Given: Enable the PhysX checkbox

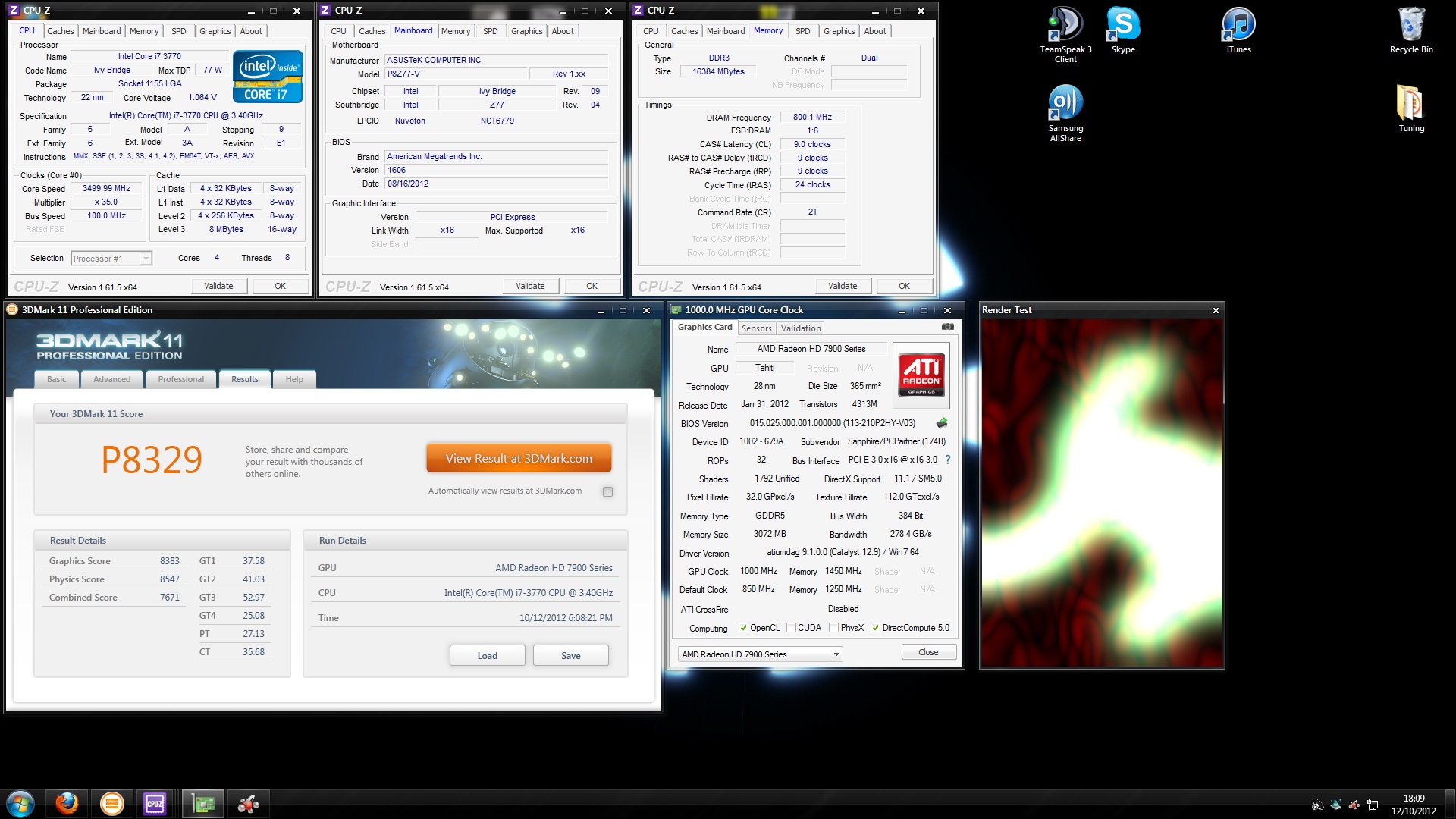Looking at the screenshot, I should coord(833,628).
